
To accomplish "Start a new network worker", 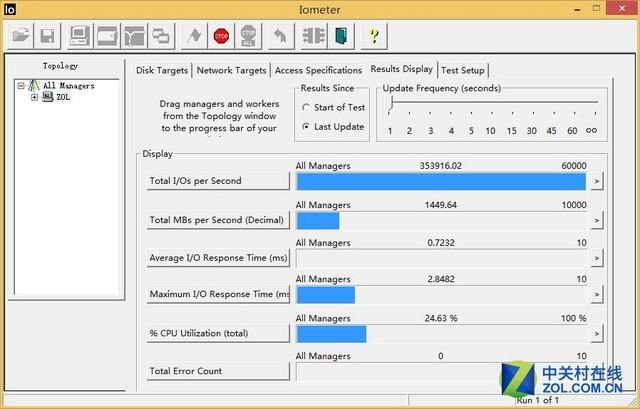I will click(134, 36).
